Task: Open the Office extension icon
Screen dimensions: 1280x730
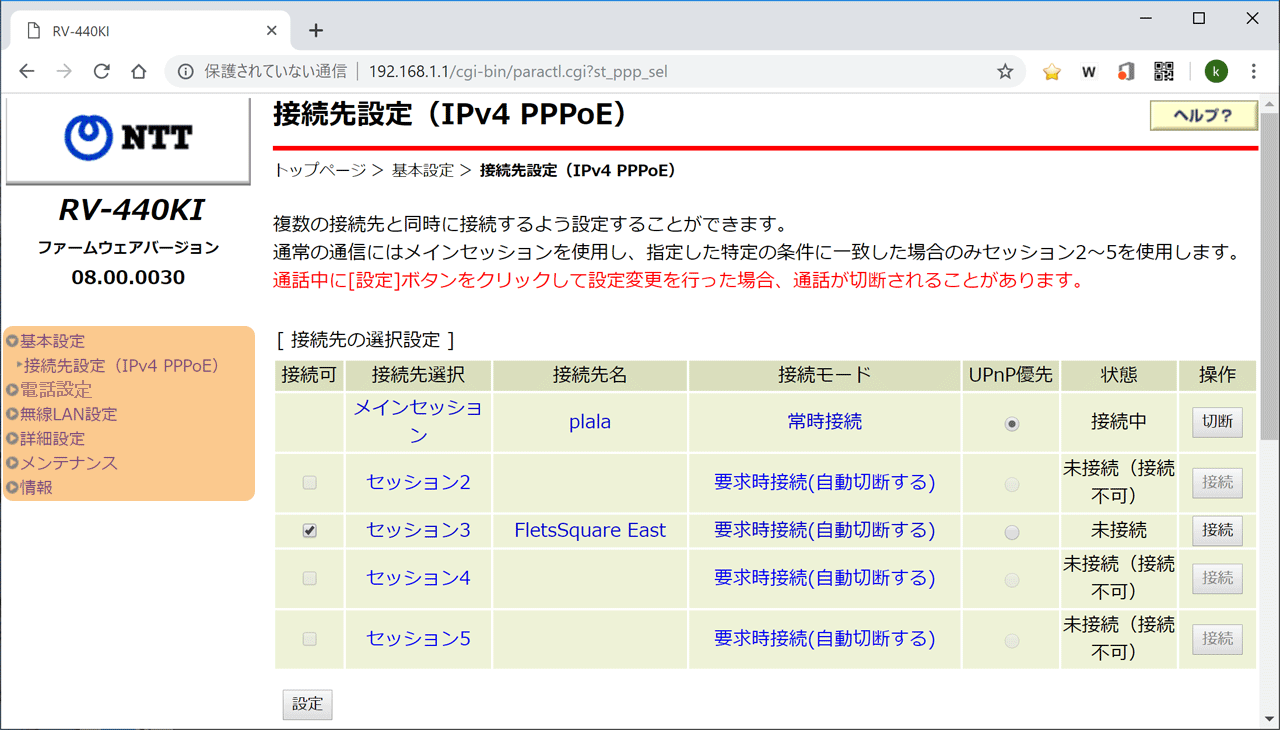Action: pos(1126,72)
